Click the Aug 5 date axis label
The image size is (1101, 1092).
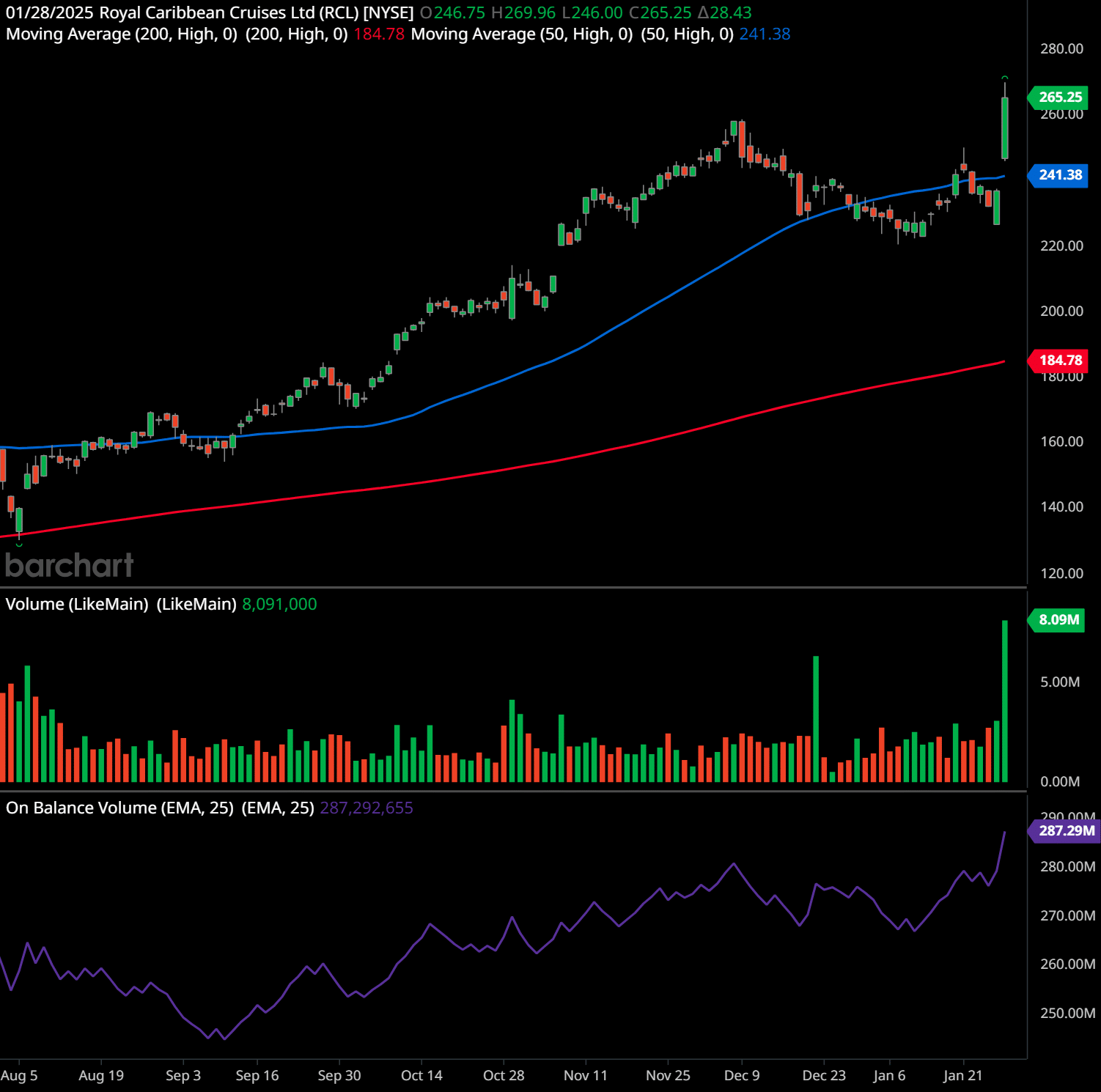point(19,1076)
